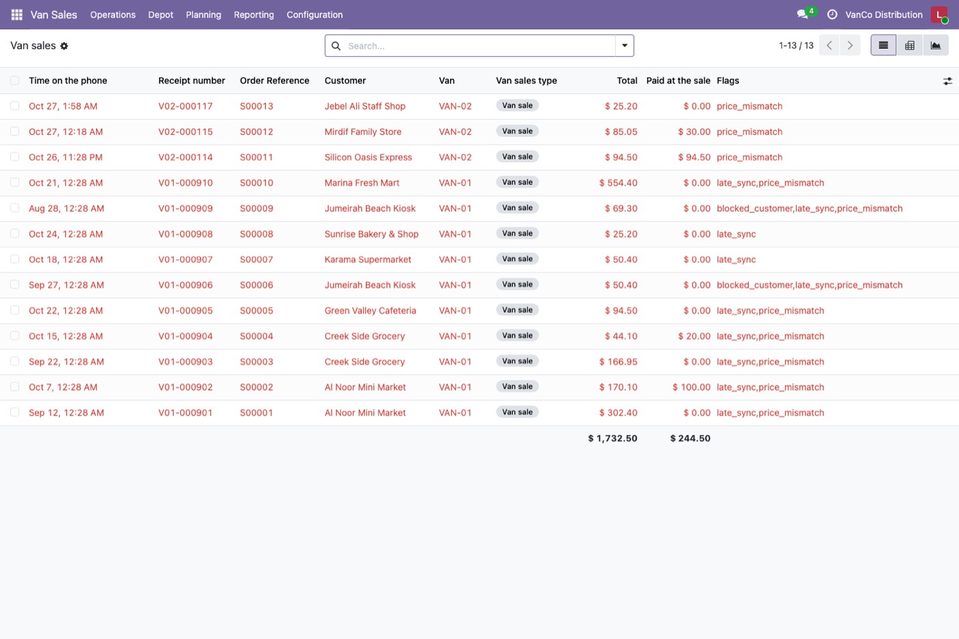Click the Oct 15, 12:28 AM time cell

pyautogui.click(x=66, y=336)
